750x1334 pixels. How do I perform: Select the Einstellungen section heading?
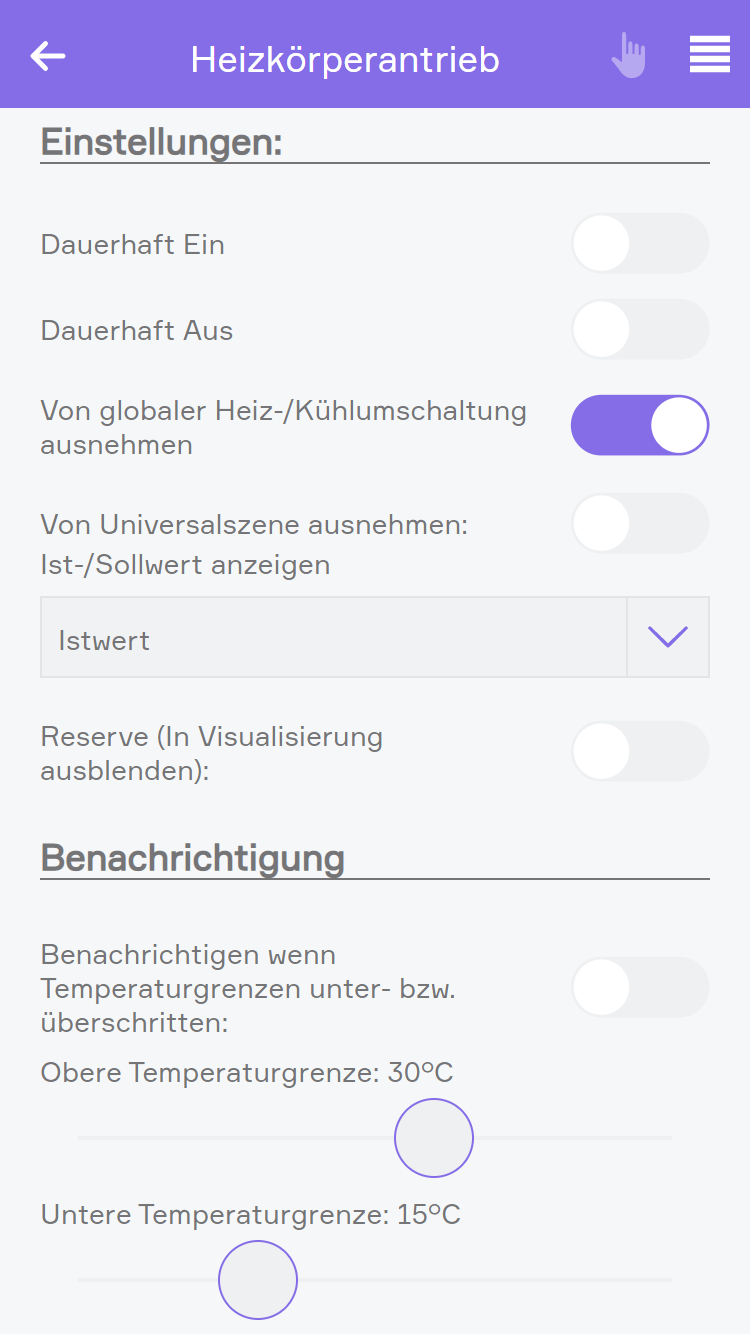[x=161, y=142]
